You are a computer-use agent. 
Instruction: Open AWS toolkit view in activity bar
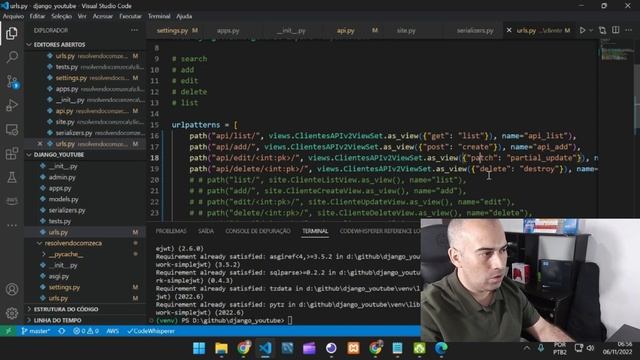click(x=12, y=200)
